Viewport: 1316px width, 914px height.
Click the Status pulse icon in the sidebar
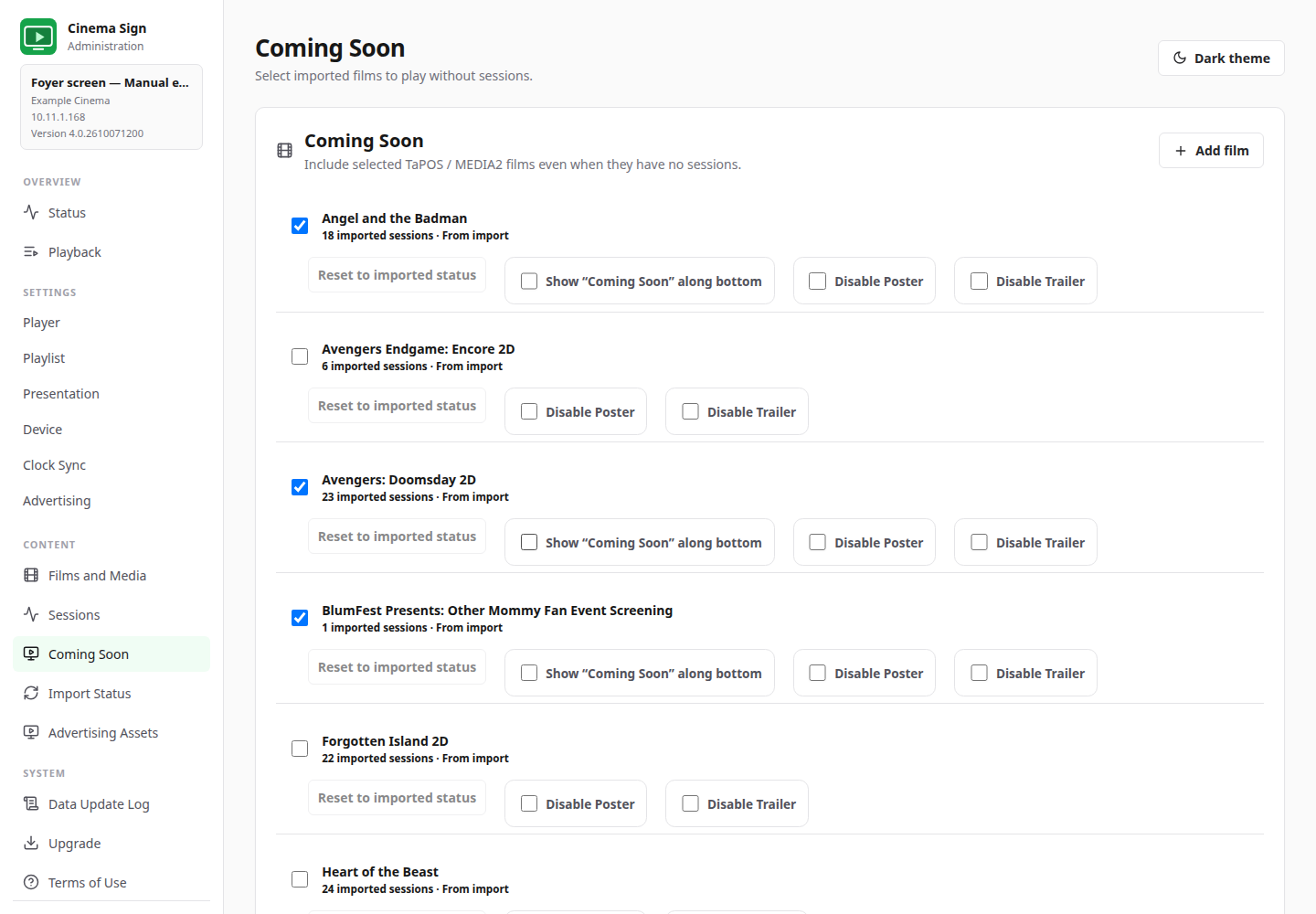pyautogui.click(x=31, y=212)
